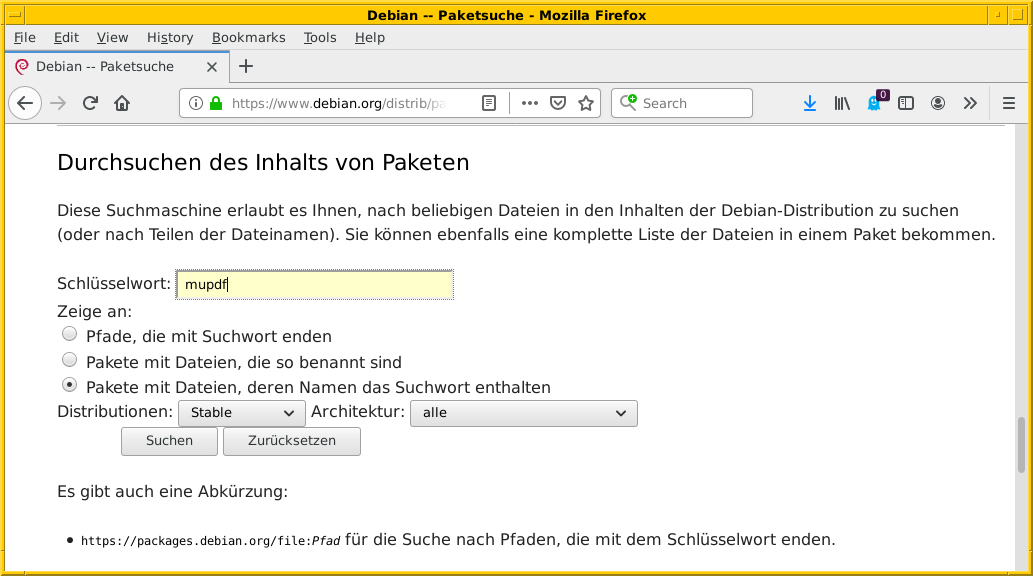Bookmark this page with the star icon
Image resolution: width=1033 pixels, height=576 pixels.
585,102
